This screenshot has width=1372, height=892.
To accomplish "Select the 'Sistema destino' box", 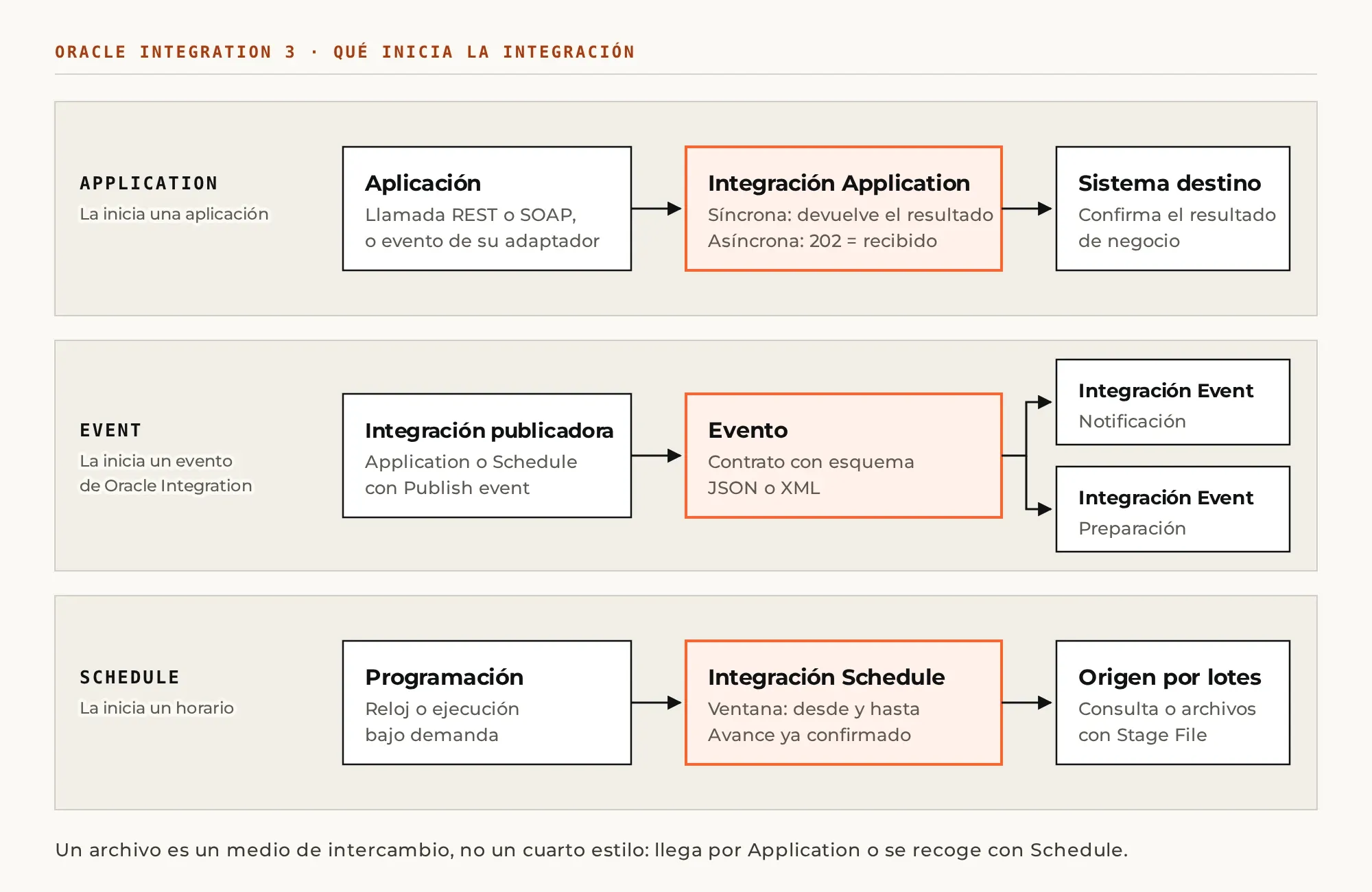I will (x=1172, y=209).
